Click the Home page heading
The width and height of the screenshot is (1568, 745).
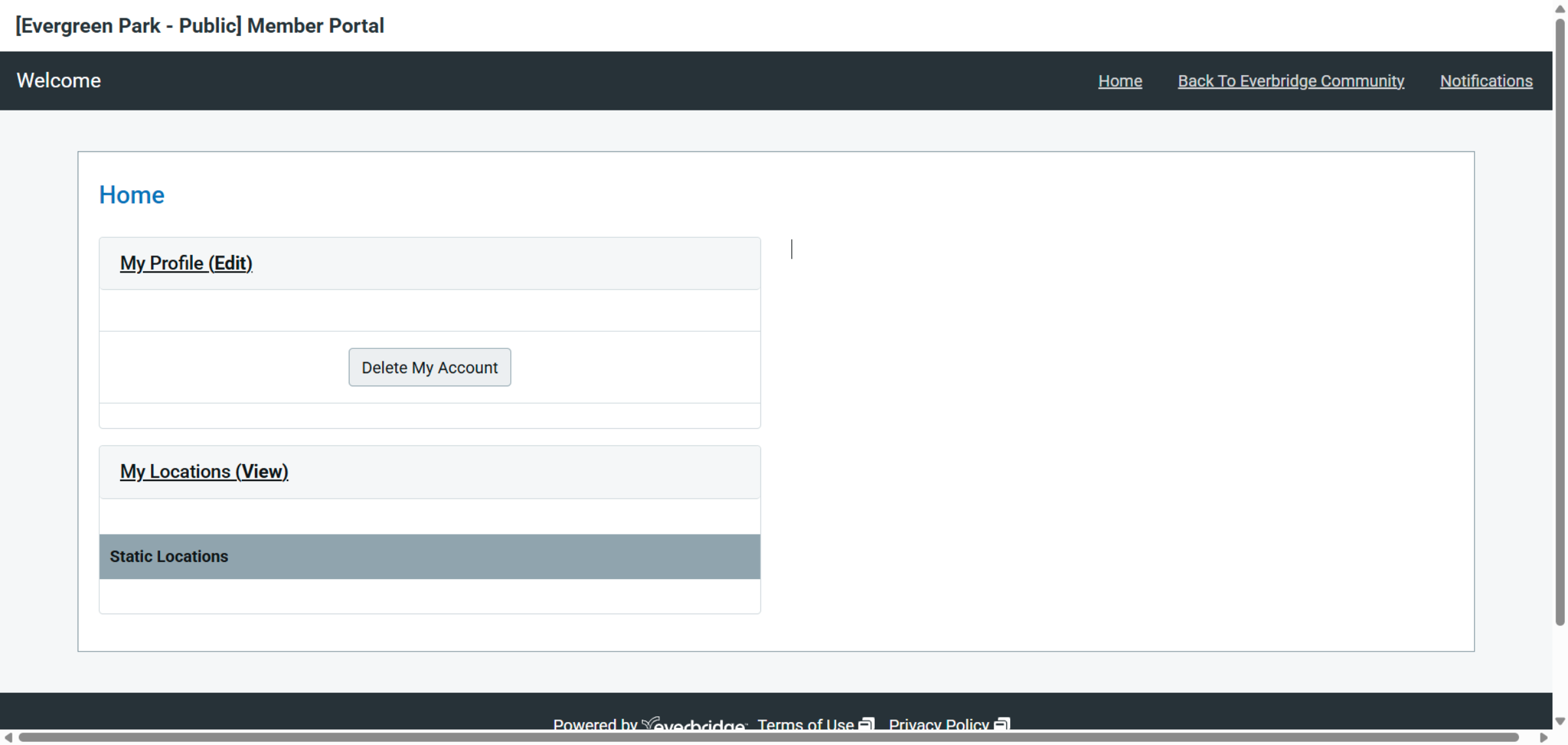(131, 195)
